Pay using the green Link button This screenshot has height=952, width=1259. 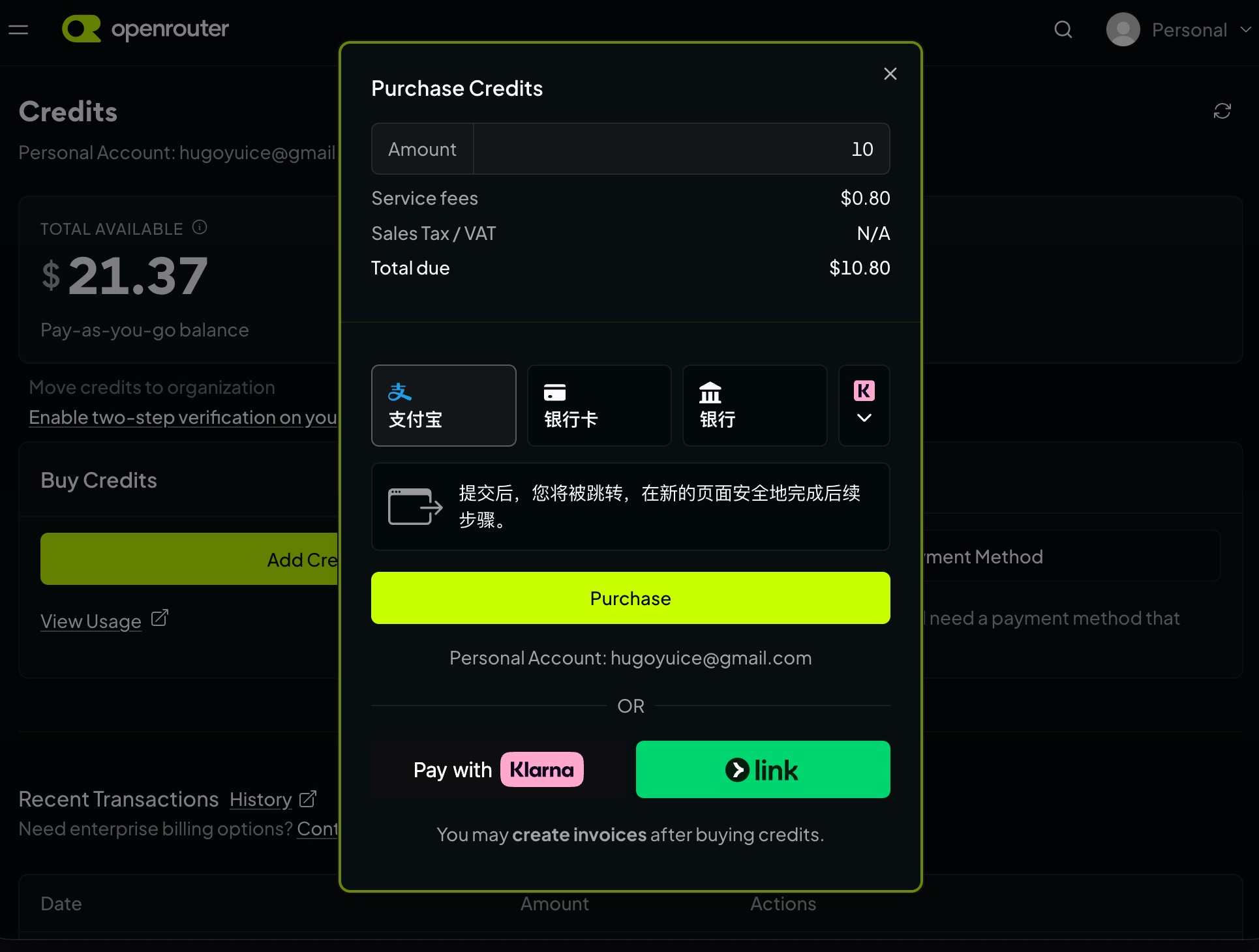763,769
